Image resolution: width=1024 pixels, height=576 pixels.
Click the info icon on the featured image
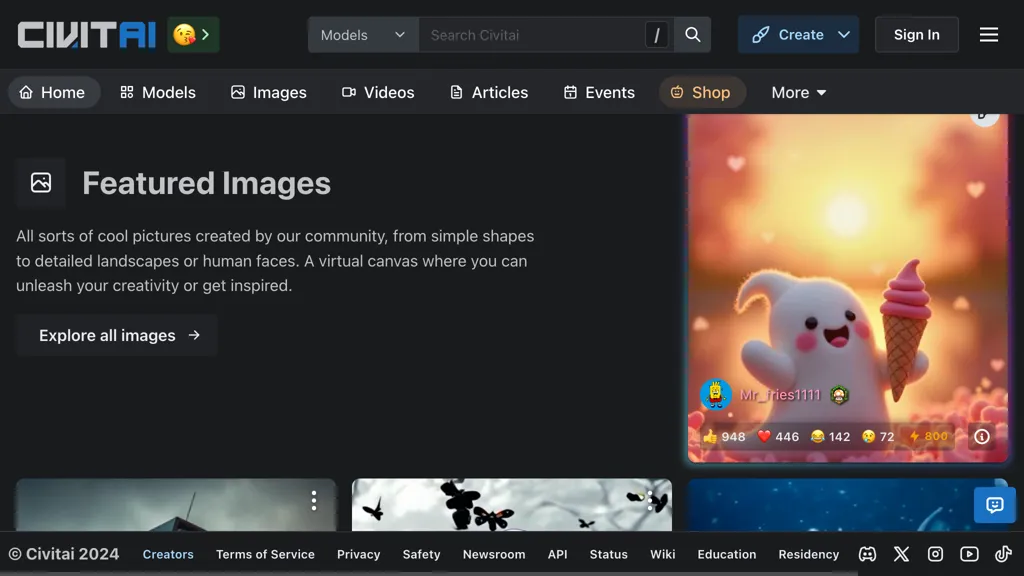coord(981,436)
